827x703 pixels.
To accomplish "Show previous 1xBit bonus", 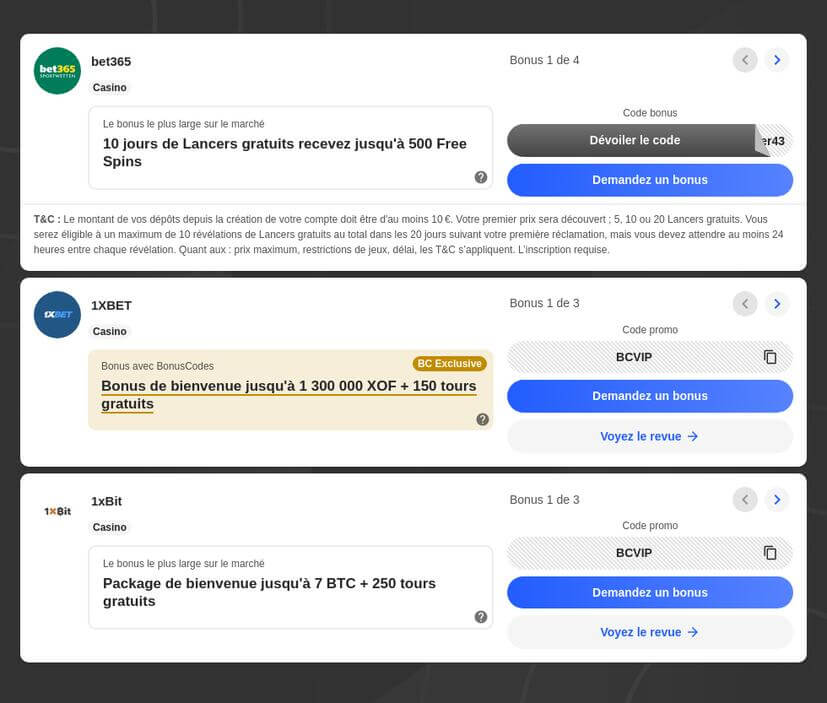I will pyautogui.click(x=745, y=500).
